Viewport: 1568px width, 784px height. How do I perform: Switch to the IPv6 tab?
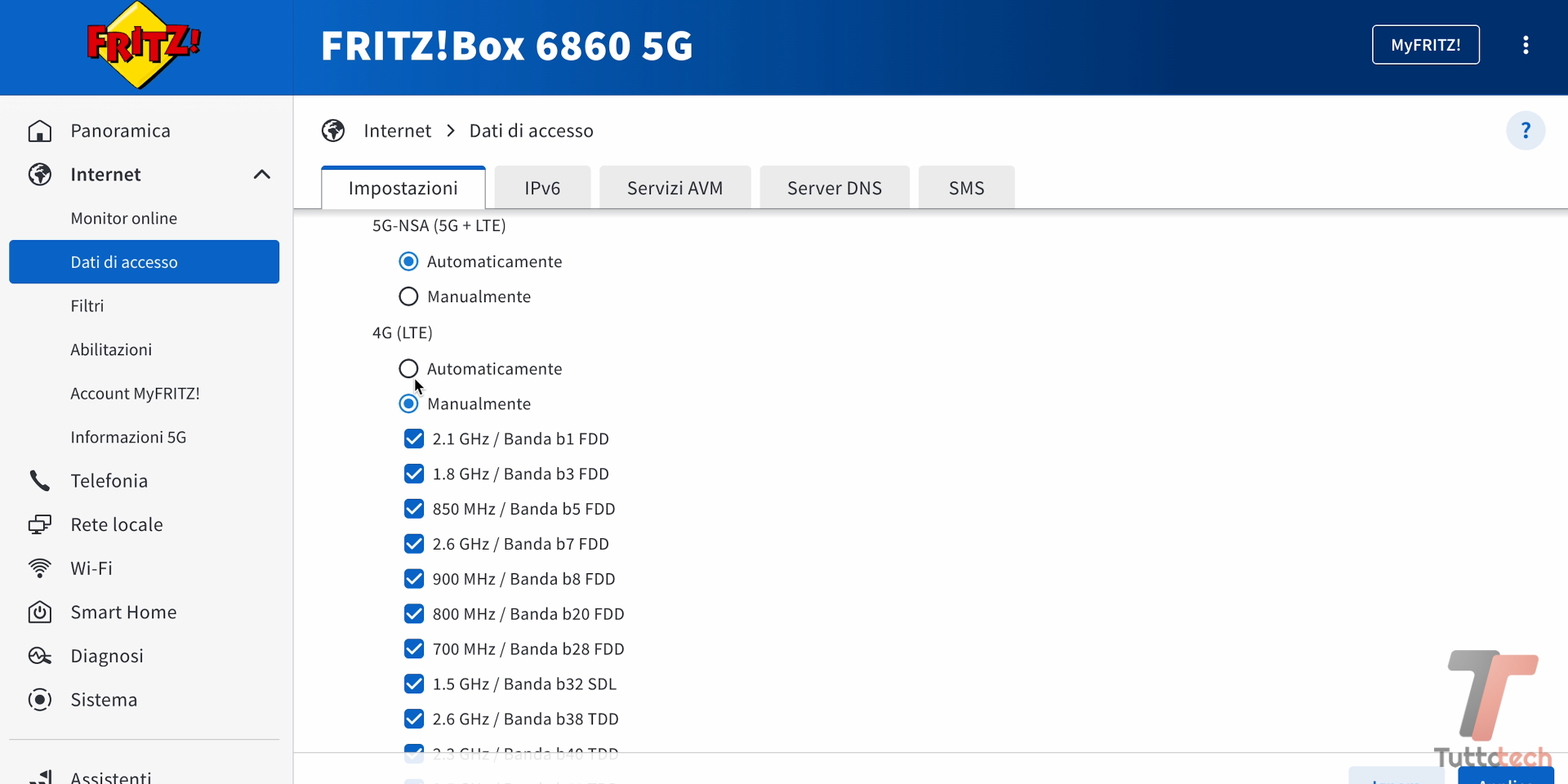coord(542,187)
